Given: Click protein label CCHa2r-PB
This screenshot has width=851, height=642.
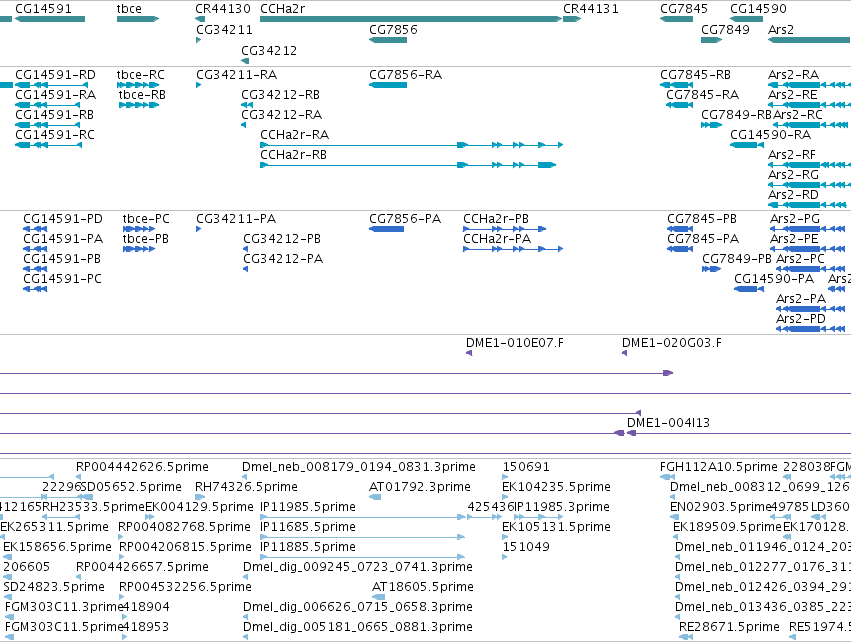Looking at the screenshot, I should pyautogui.click(x=496, y=219).
